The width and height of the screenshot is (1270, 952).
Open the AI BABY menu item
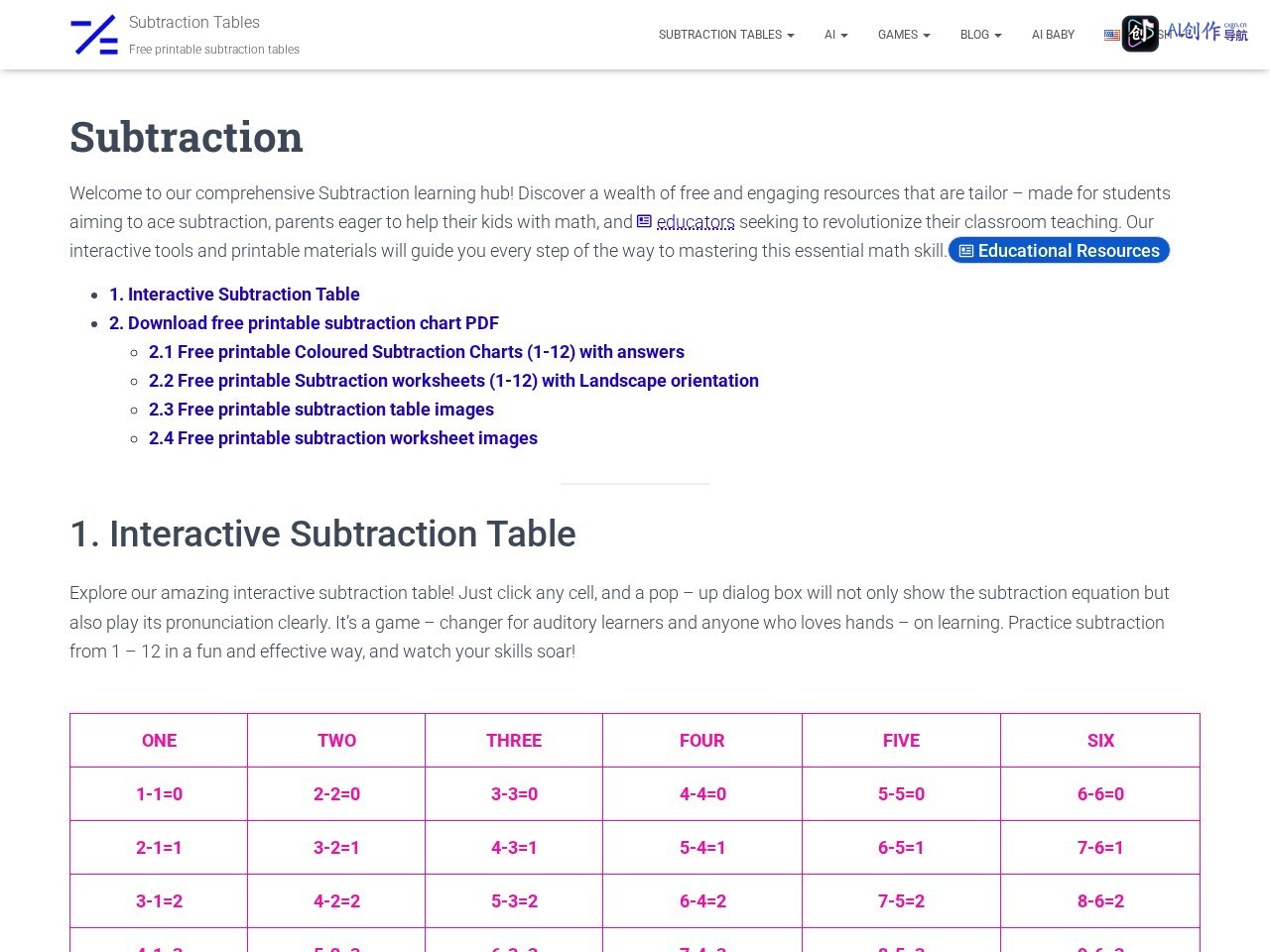pyautogui.click(x=1053, y=35)
